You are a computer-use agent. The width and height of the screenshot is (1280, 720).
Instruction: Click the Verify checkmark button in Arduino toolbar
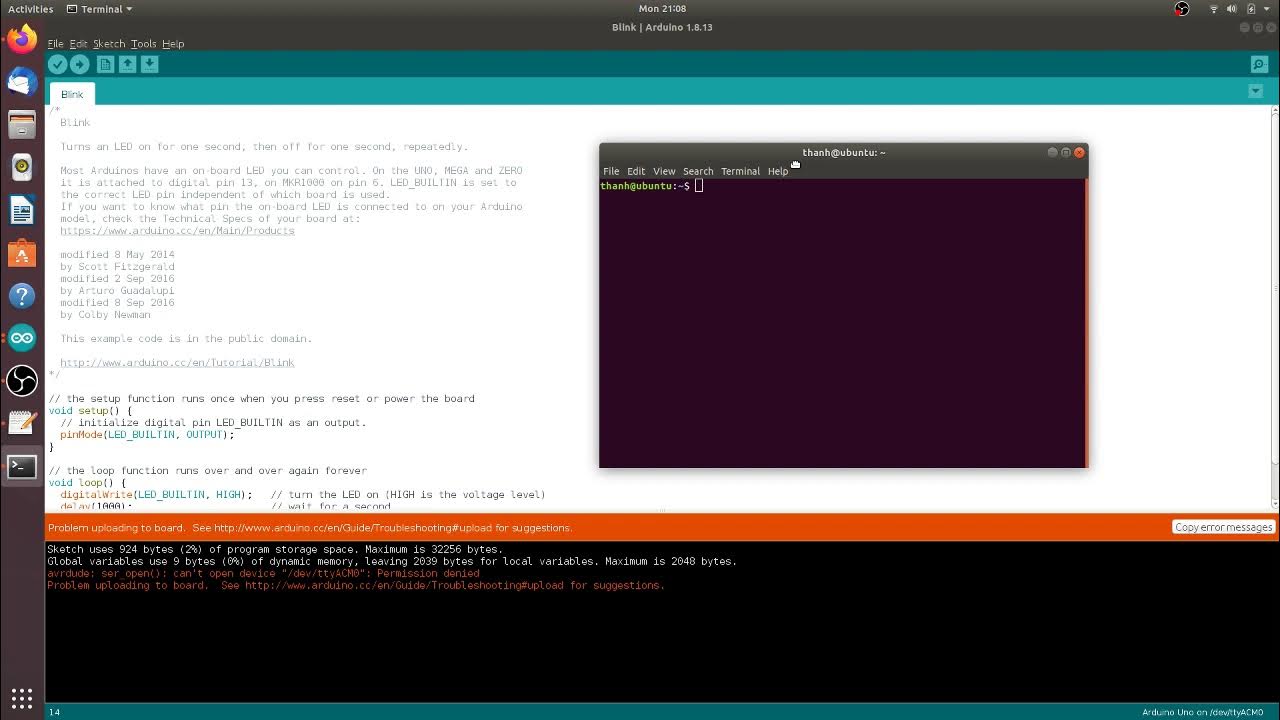(58, 64)
